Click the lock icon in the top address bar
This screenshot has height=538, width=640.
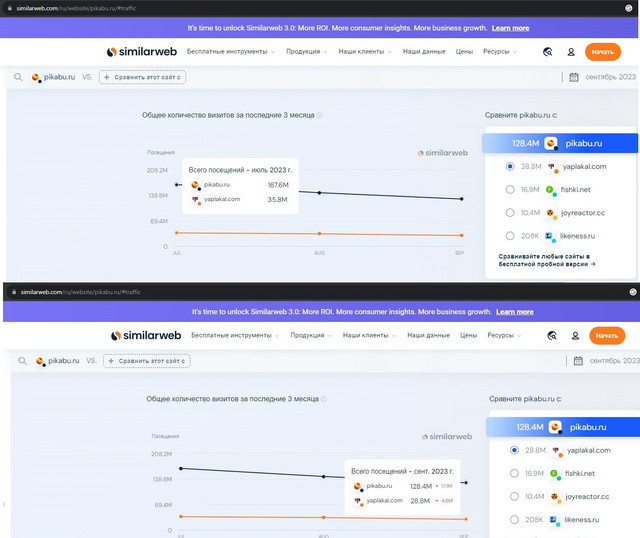pos(10,8)
